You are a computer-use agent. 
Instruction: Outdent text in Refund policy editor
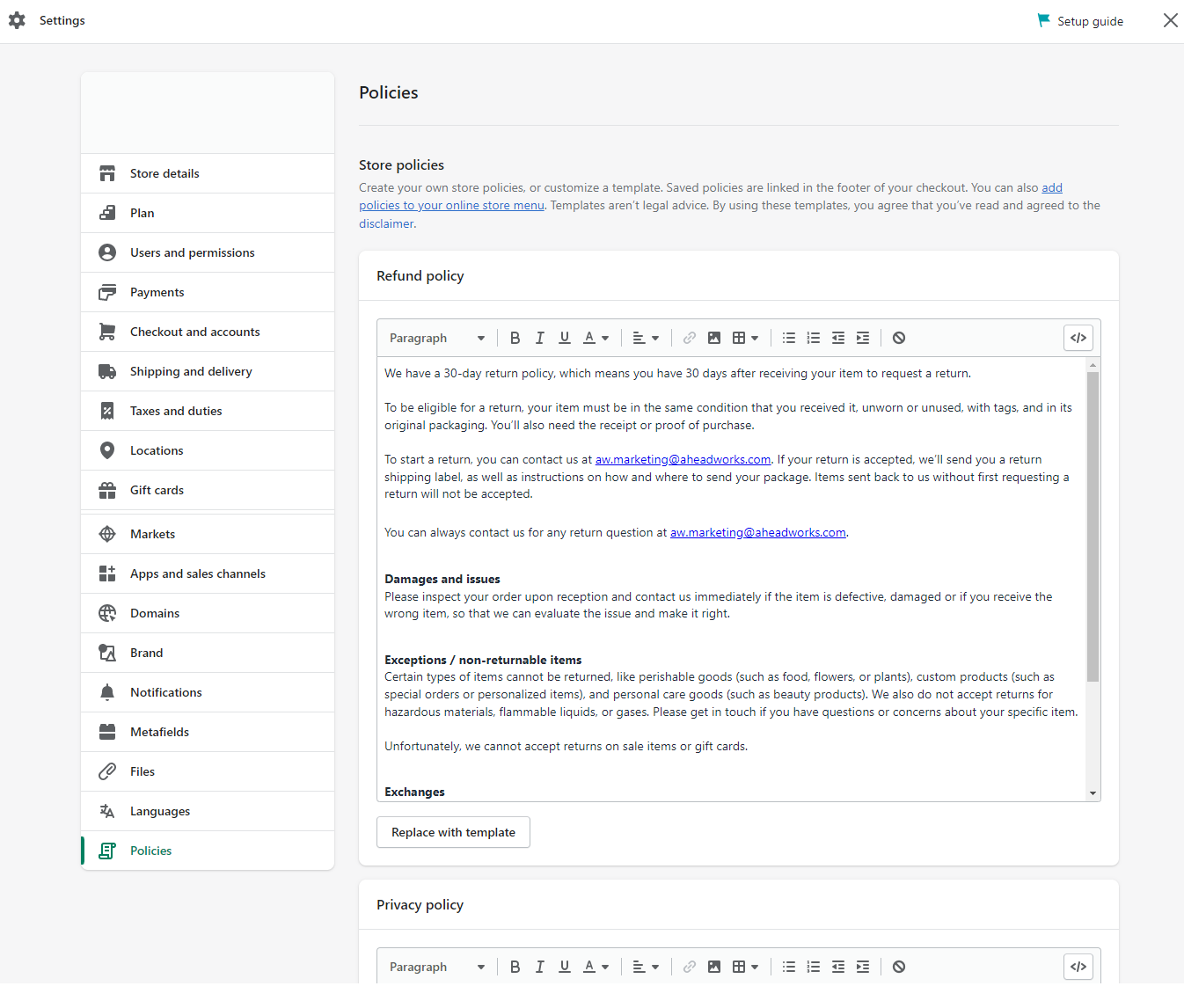coord(838,338)
